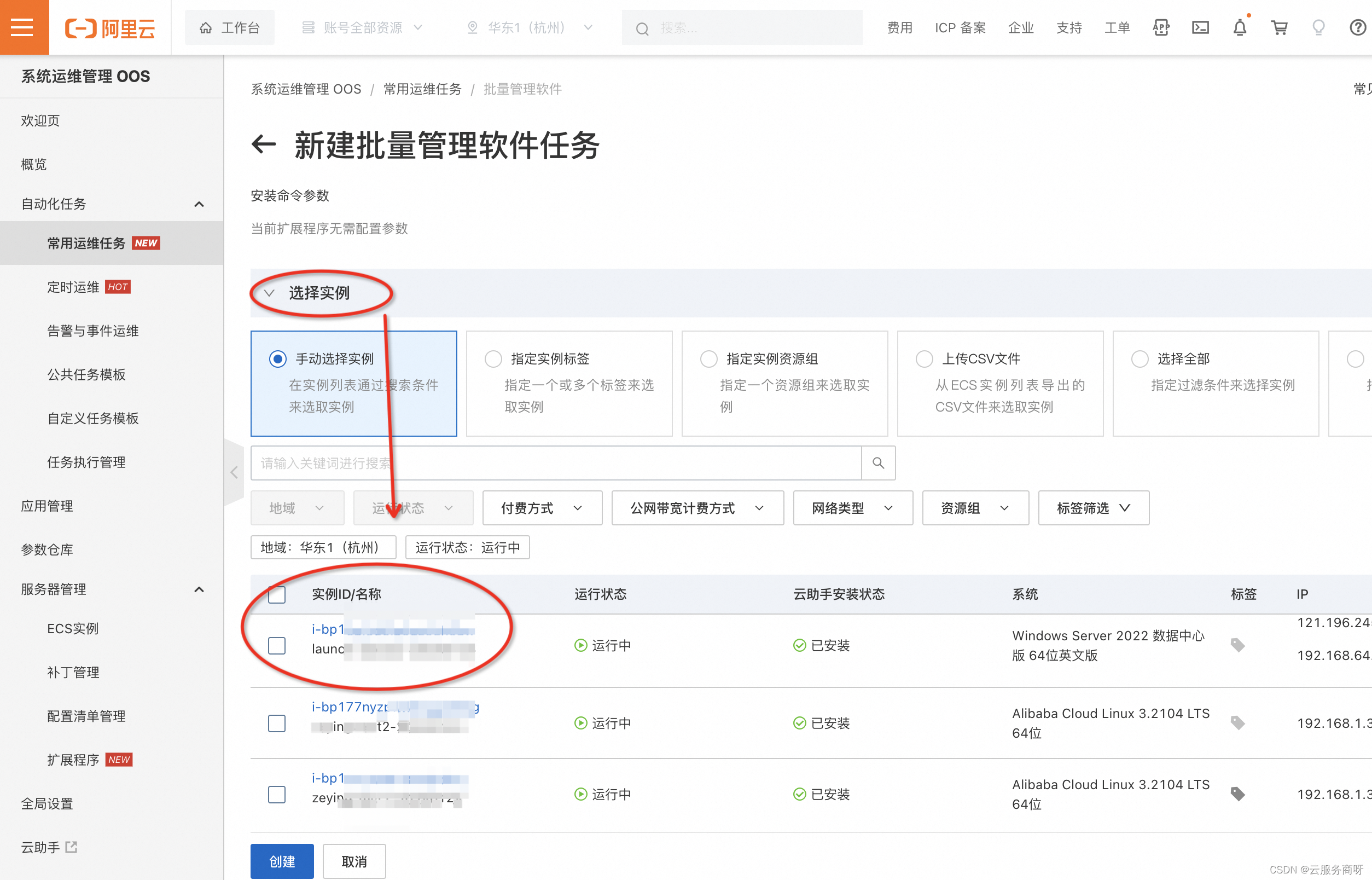Click the tag icon on the Windows Server row

[x=1239, y=645]
